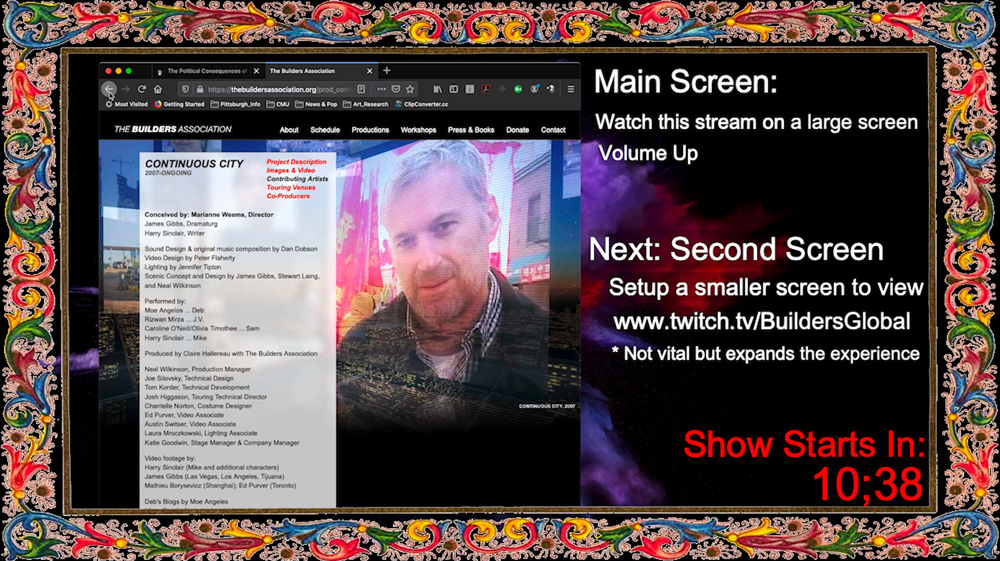Toggle reader view icon in address bar
1000x561 pixels.
point(361,89)
